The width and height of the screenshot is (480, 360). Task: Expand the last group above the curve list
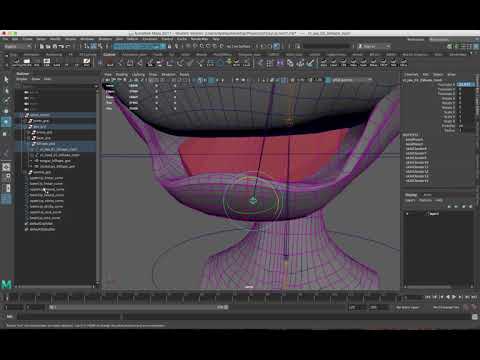click(26, 172)
